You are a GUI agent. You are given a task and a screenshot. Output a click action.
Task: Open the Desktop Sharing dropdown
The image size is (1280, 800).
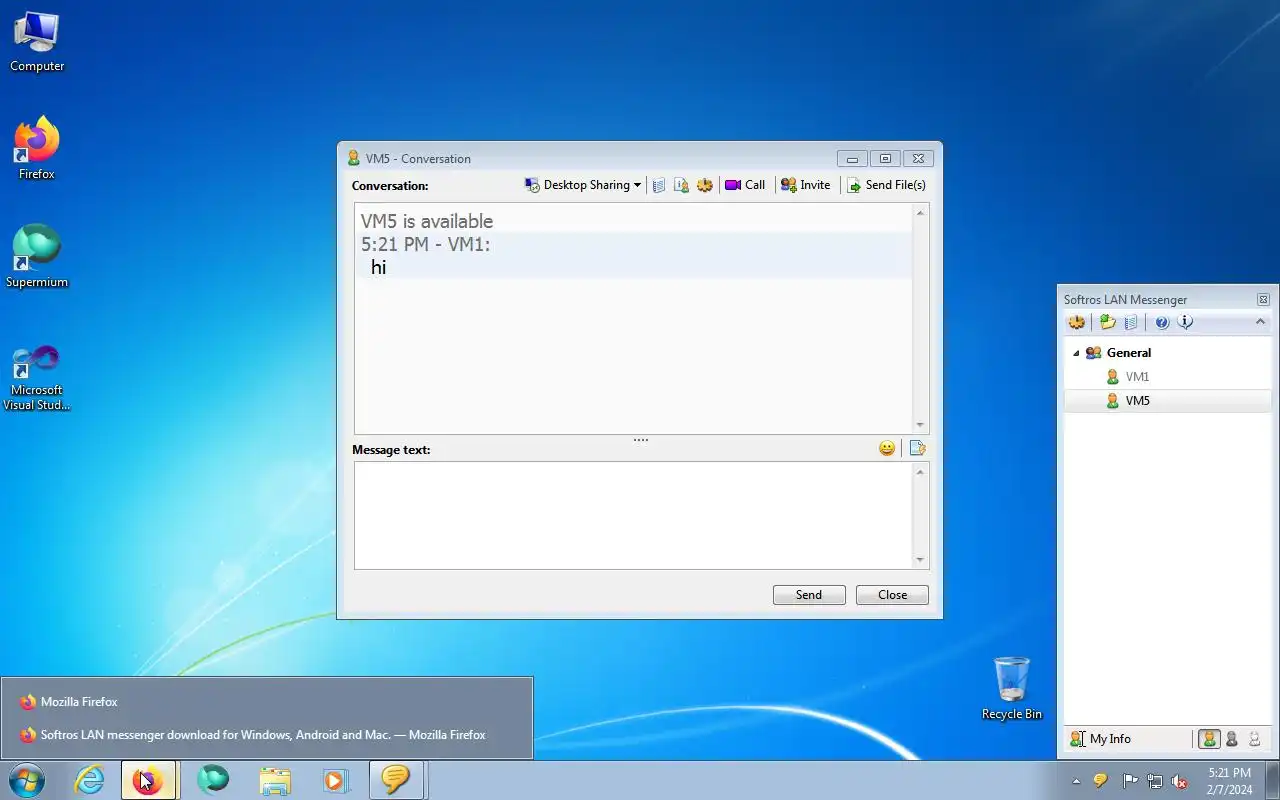pos(583,185)
